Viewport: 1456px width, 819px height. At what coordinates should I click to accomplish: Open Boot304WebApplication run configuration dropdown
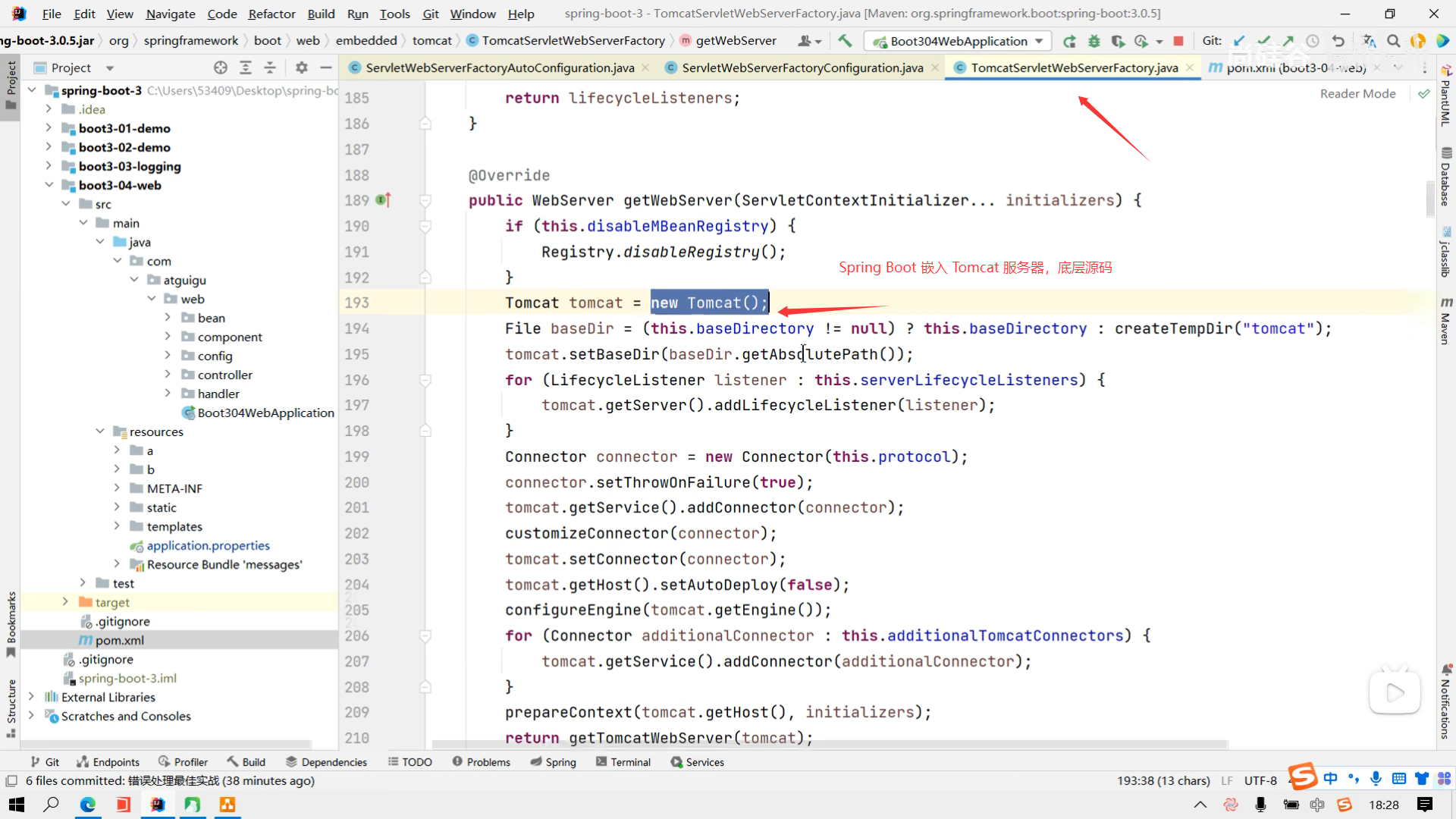click(x=959, y=41)
